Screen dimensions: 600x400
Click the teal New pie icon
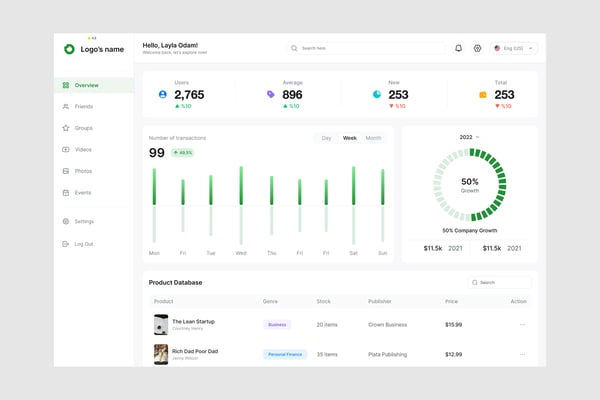click(x=377, y=94)
